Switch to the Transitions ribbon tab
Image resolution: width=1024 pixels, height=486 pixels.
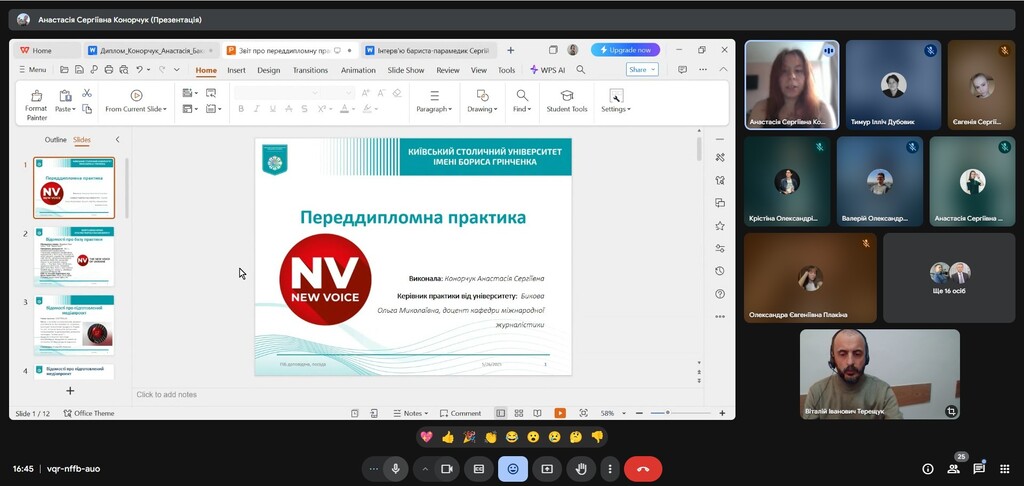tap(310, 70)
